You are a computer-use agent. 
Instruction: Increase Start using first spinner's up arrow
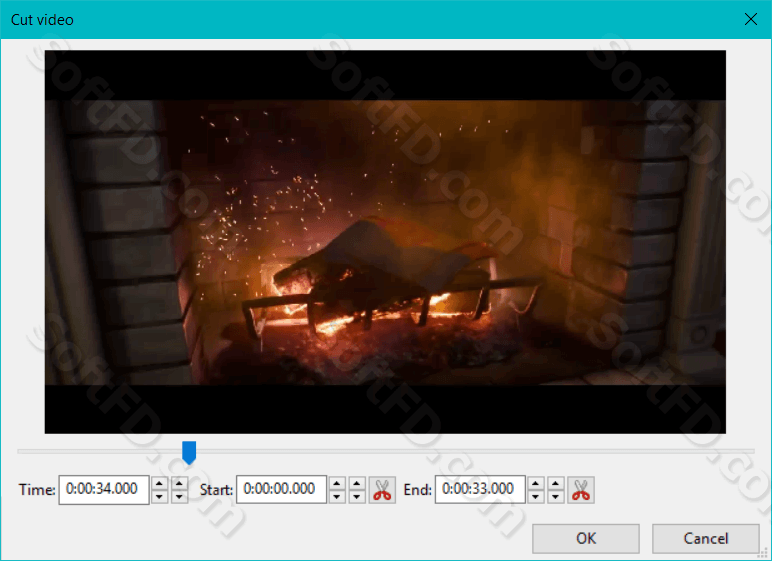[x=337, y=483]
